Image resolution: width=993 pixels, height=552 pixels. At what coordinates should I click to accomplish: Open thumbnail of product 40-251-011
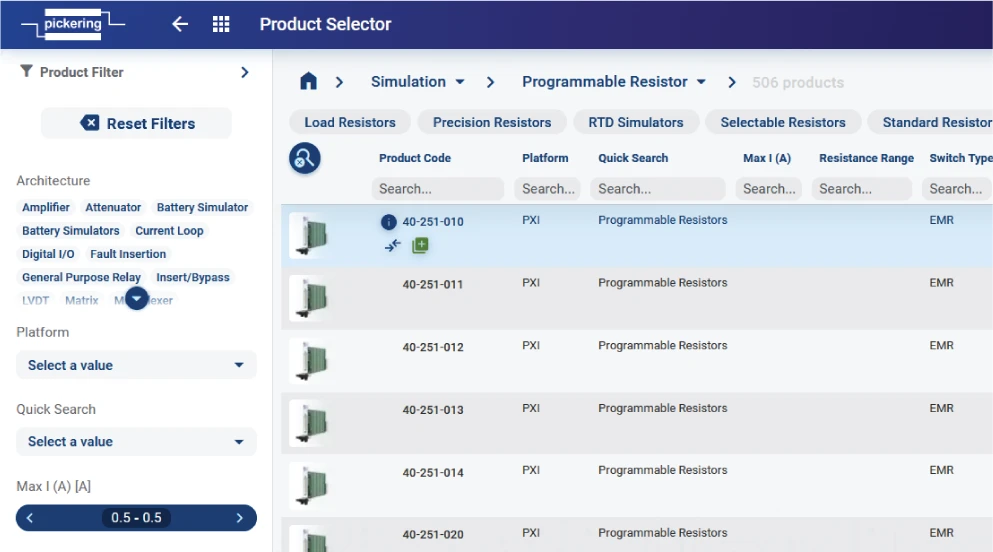pos(311,298)
